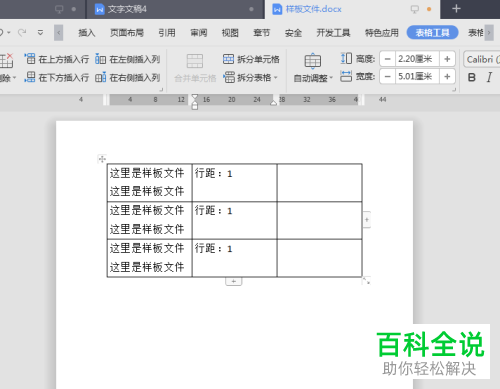Open the insert rows and columns dialog launcher

pyautogui.click(x=161, y=89)
